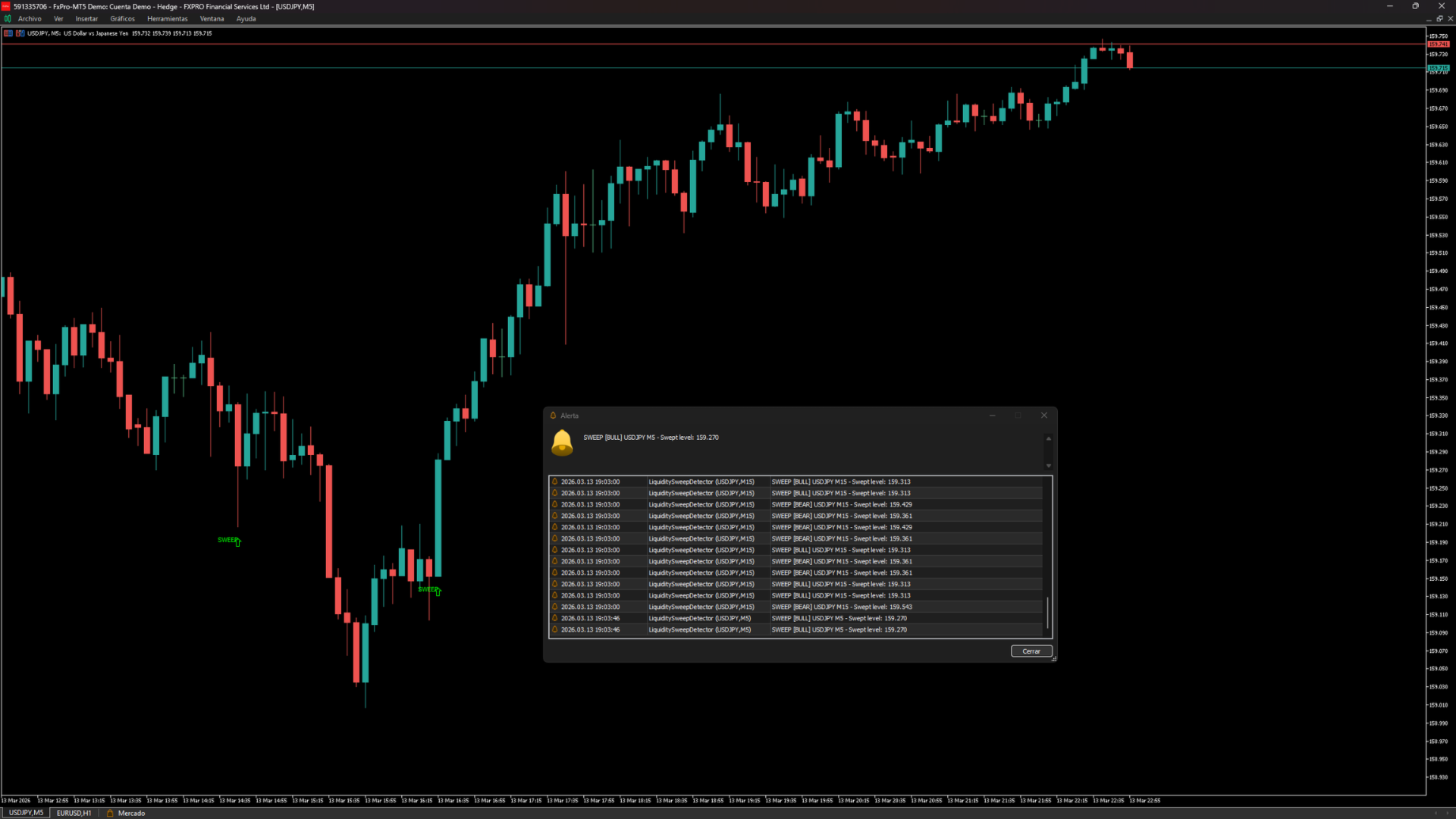The width and height of the screenshot is (1456, 819).
Task: Switch to the EURUSD,H1 chart tab
Action: 74,813
